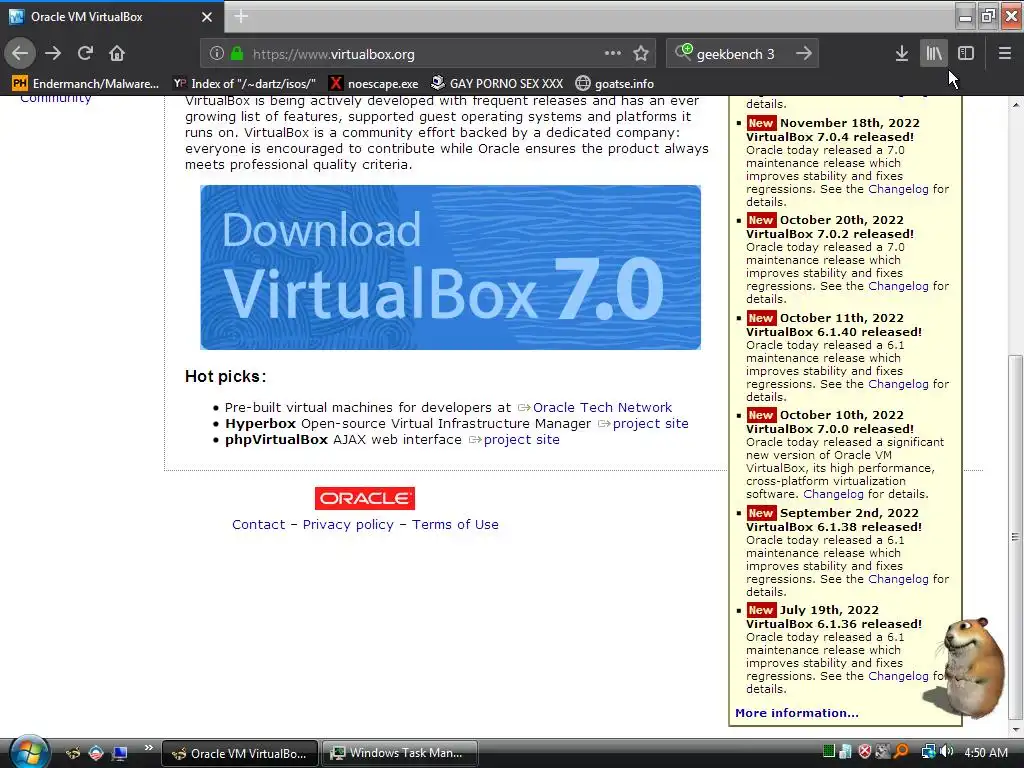Open page actions three-dots menu
This screenshot has width=1024, height=768.
pos(613,54)
